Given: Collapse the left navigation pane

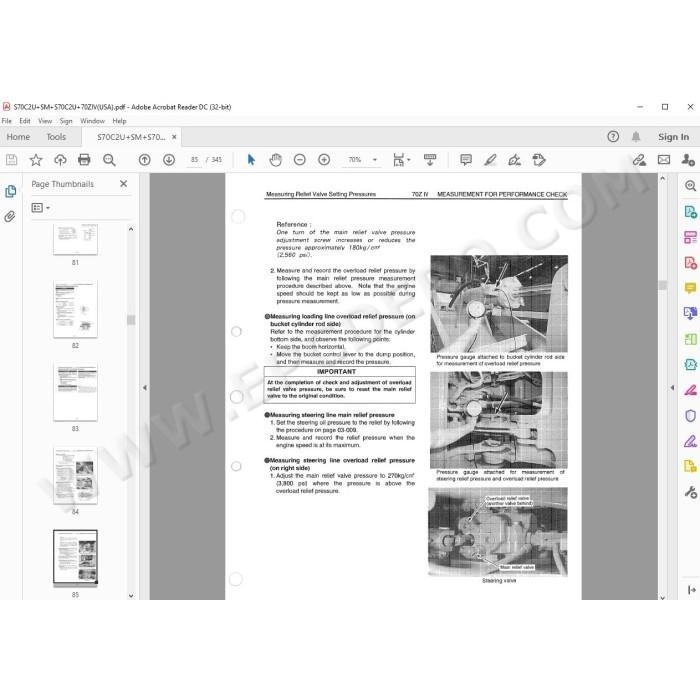Looking at the screenshot, I should (145, 388).
